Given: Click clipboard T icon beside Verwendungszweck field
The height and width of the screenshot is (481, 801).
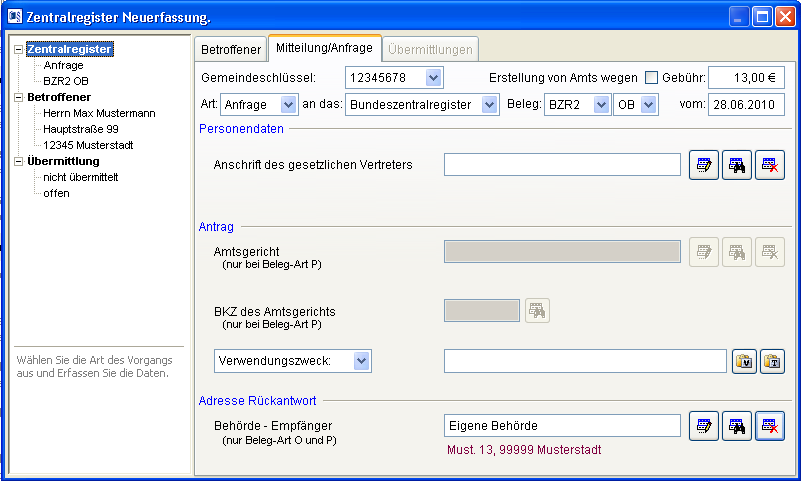Looking at the screenshot, I should tap(773, 361).
